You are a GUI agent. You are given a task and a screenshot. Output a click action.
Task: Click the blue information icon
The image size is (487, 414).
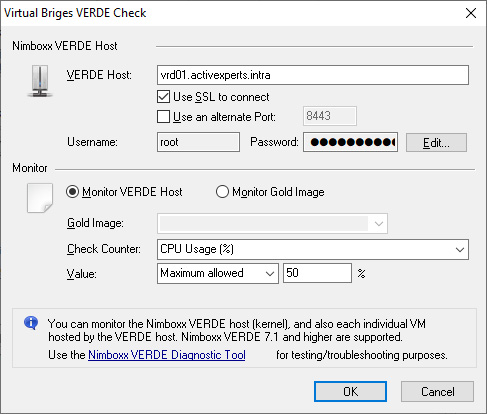tap(31, 323)
